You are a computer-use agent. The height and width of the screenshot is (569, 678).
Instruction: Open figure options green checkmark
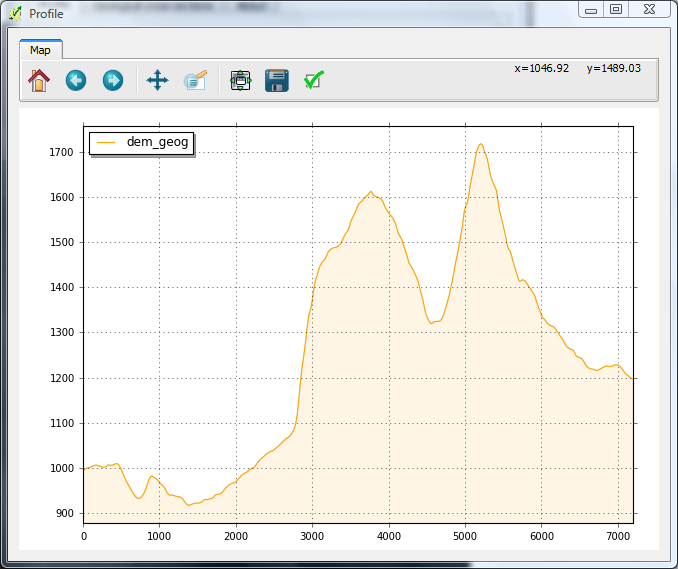(x=313, y=80)
